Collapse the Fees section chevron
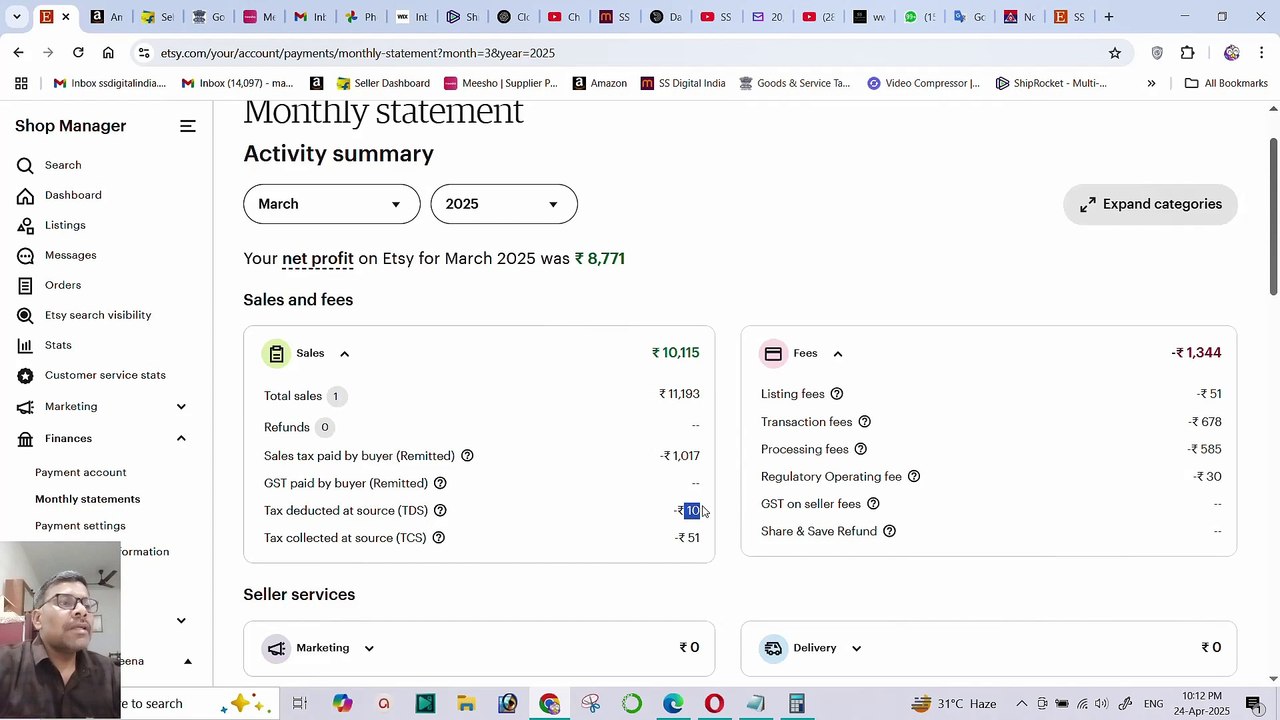 [838, 354]
